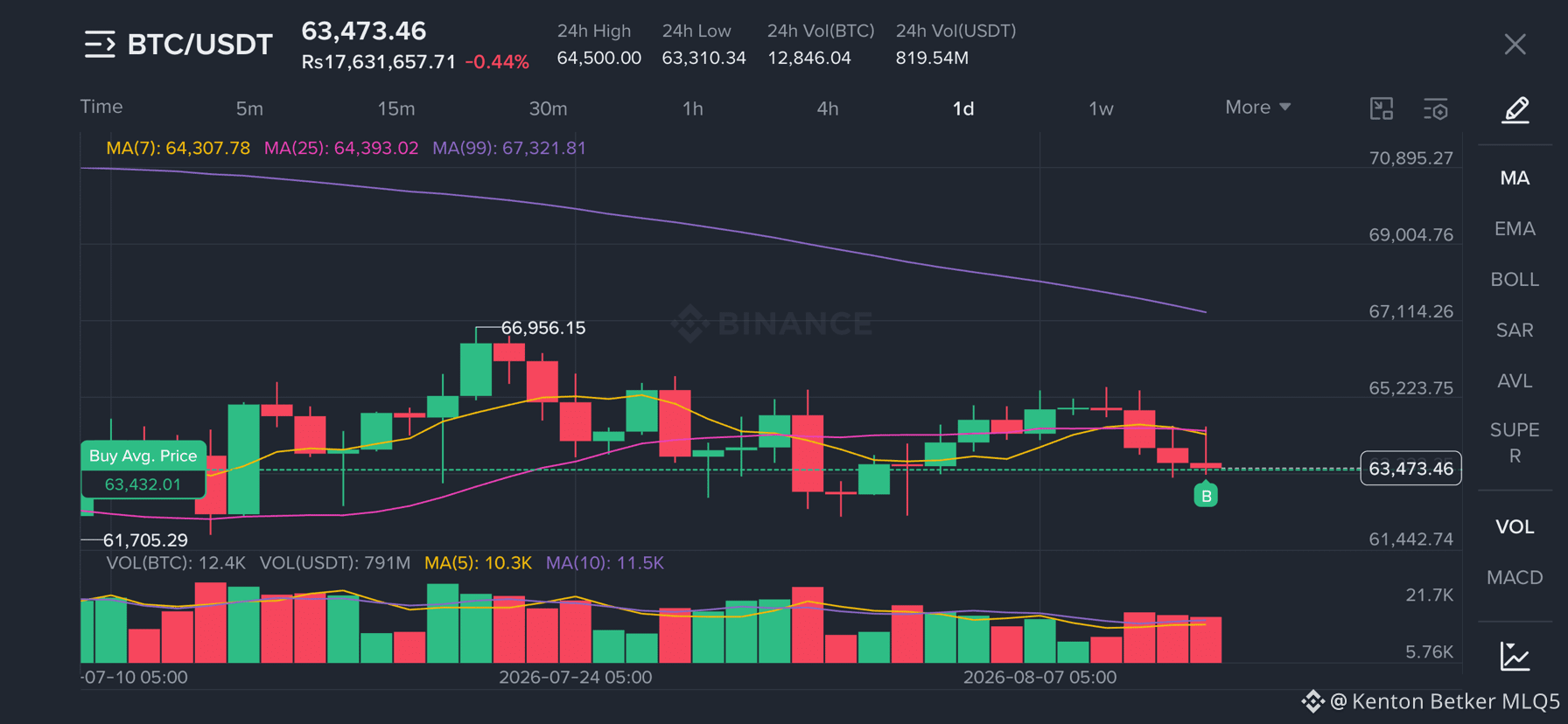1568x724 pixels.
Task: Click the 65,223.75 price axis label
Action: (x=1410, y=388)
